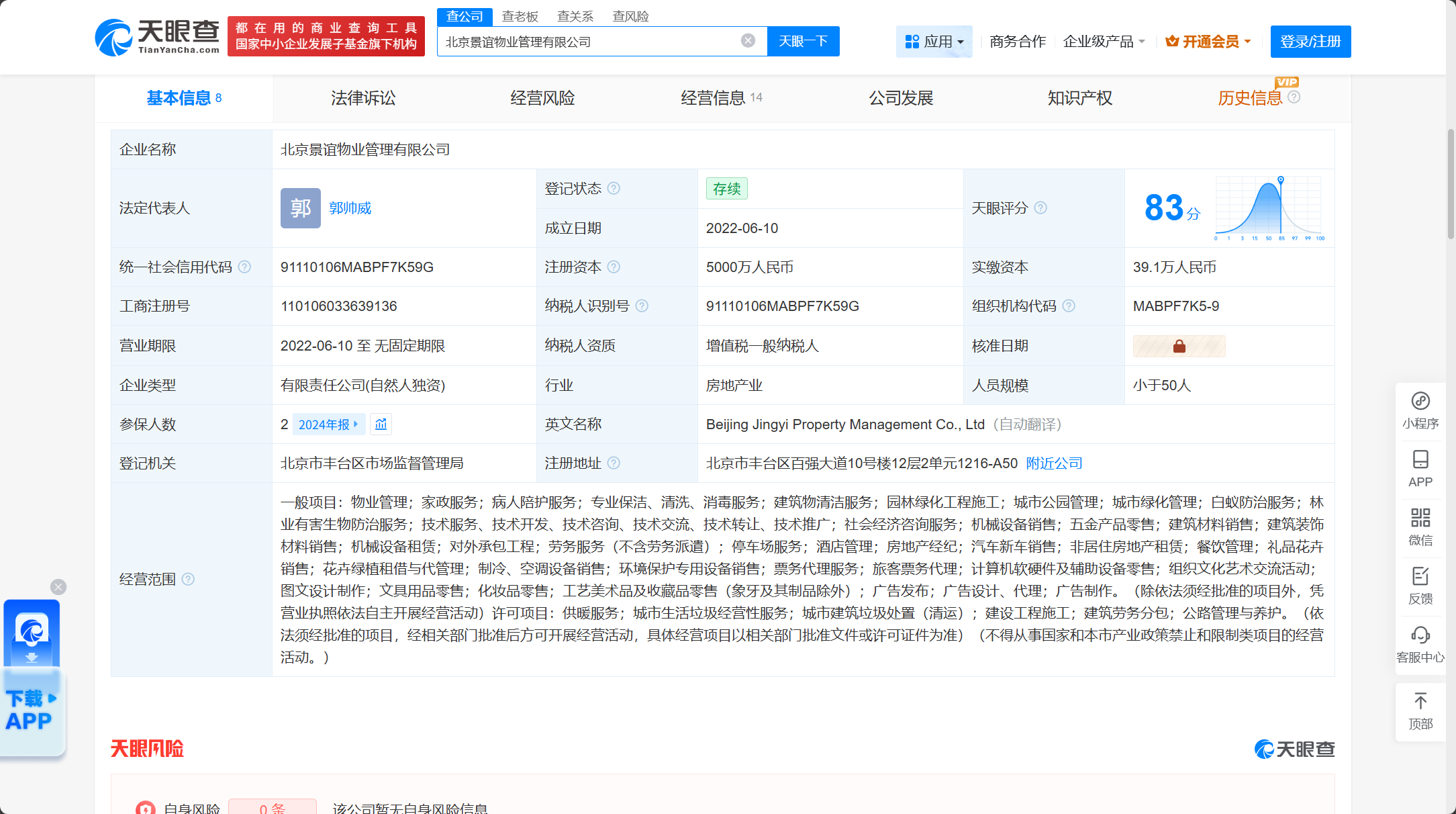Screen dimensions: 1456x814
Task: Clear the search box with X icon
Action: pos(748,41)
